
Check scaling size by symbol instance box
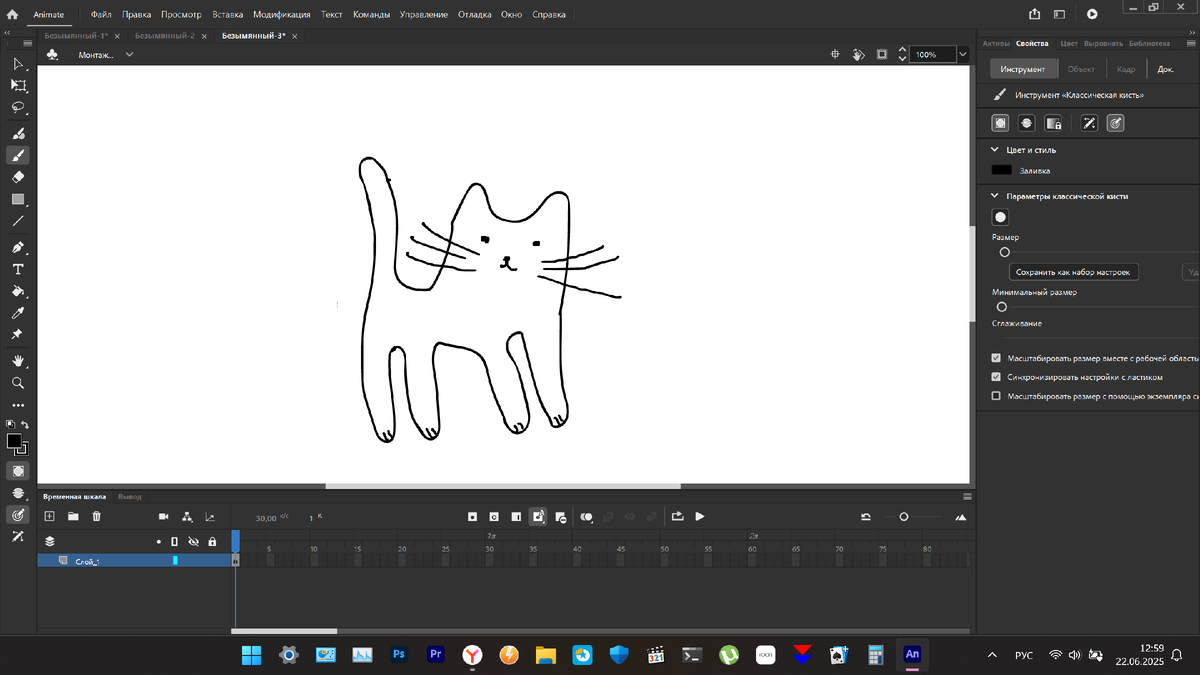[x=996, y=396]
